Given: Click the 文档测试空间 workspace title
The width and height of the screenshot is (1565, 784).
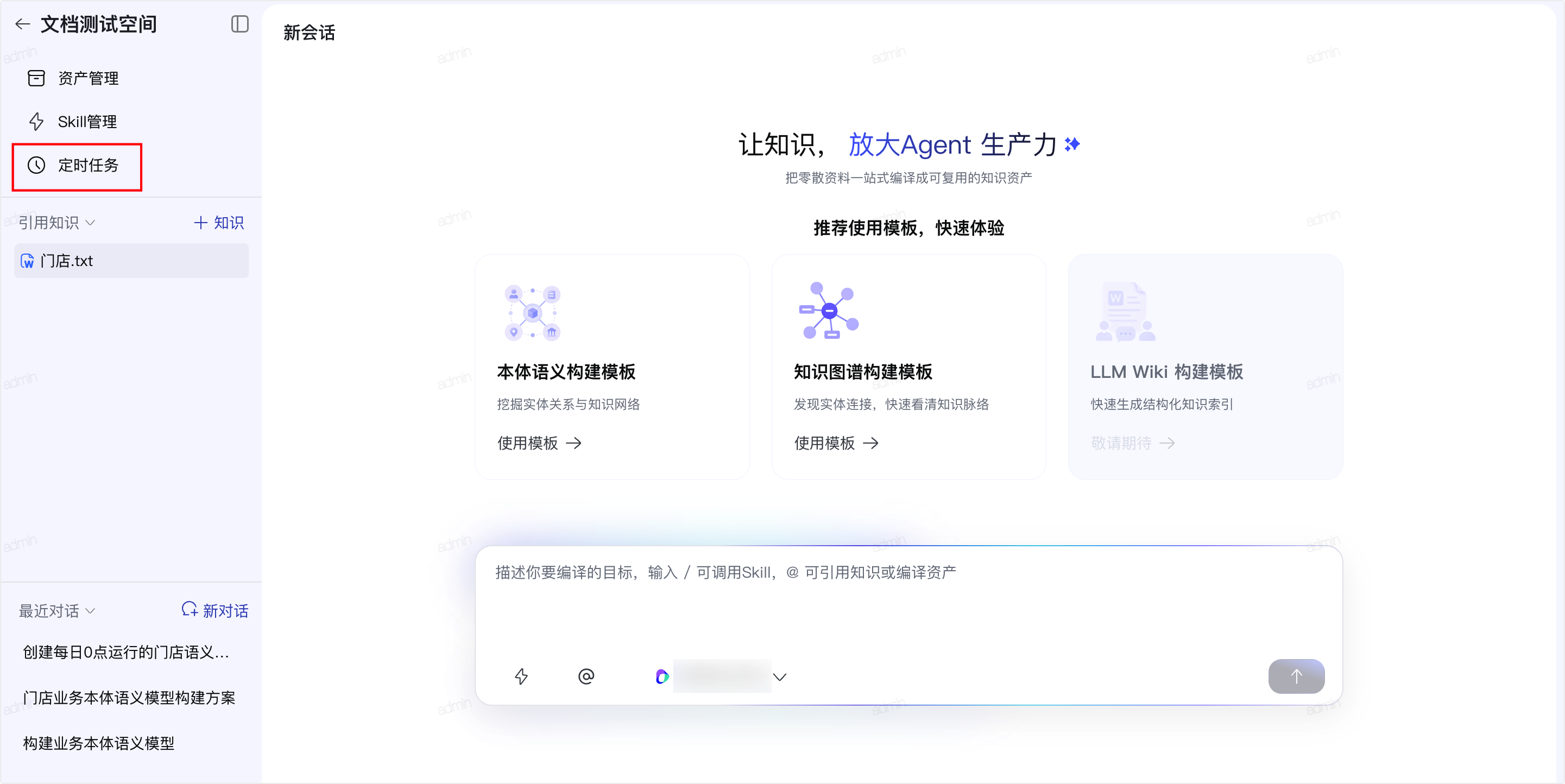Looking at the screenshot, I should click(x=99, y=24).
